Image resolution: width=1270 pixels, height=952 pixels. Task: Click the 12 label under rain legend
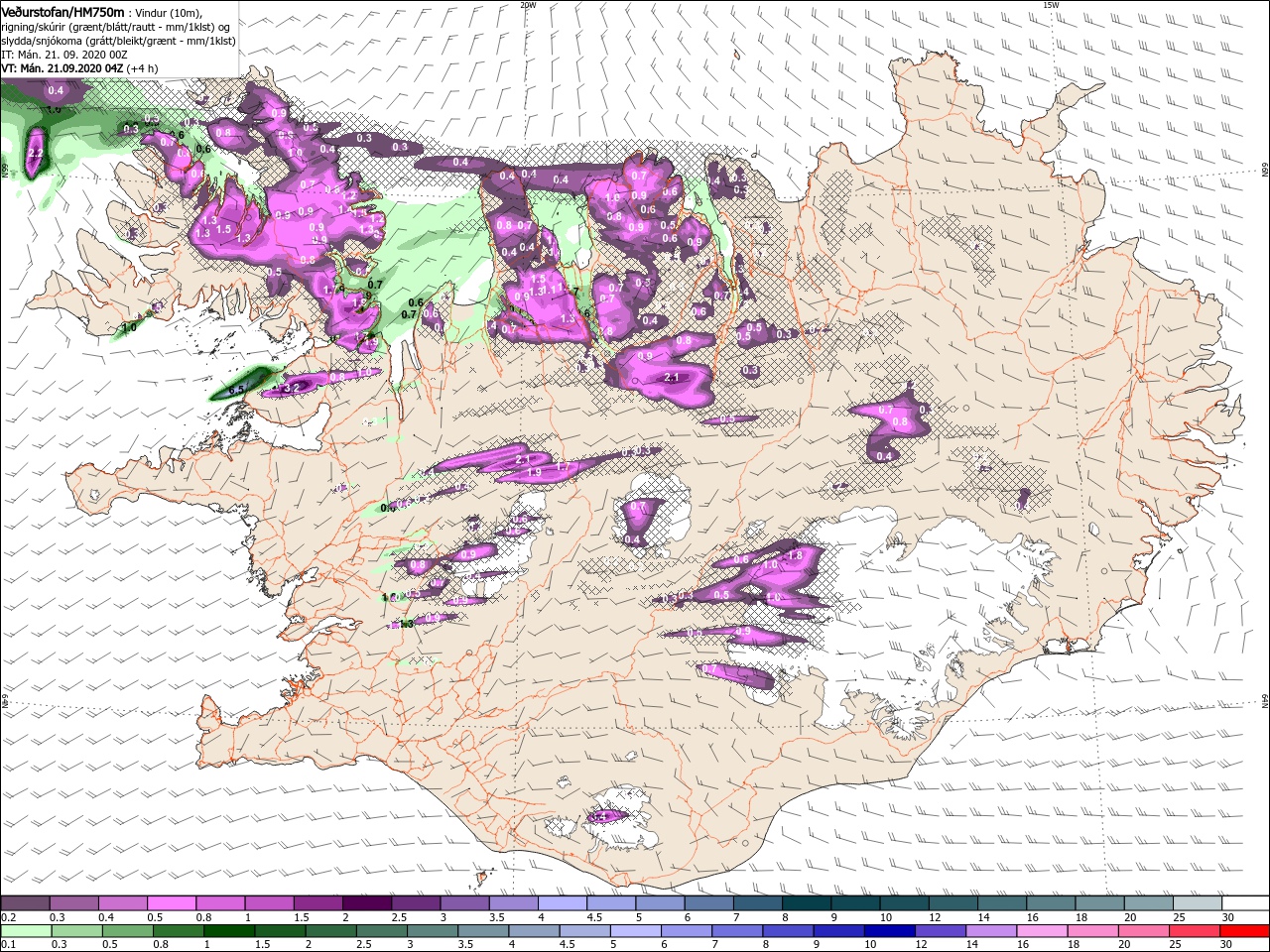(x=920, y=945)
